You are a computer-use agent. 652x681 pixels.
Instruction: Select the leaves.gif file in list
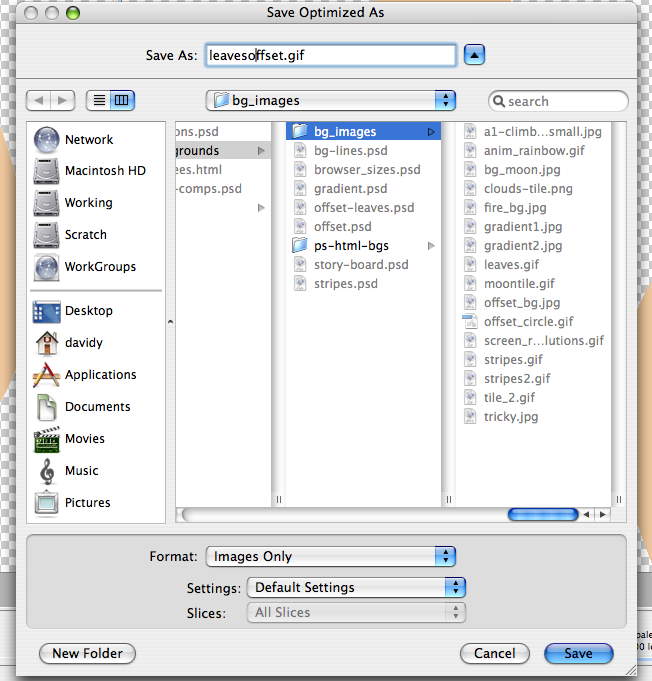coord(510,265)
